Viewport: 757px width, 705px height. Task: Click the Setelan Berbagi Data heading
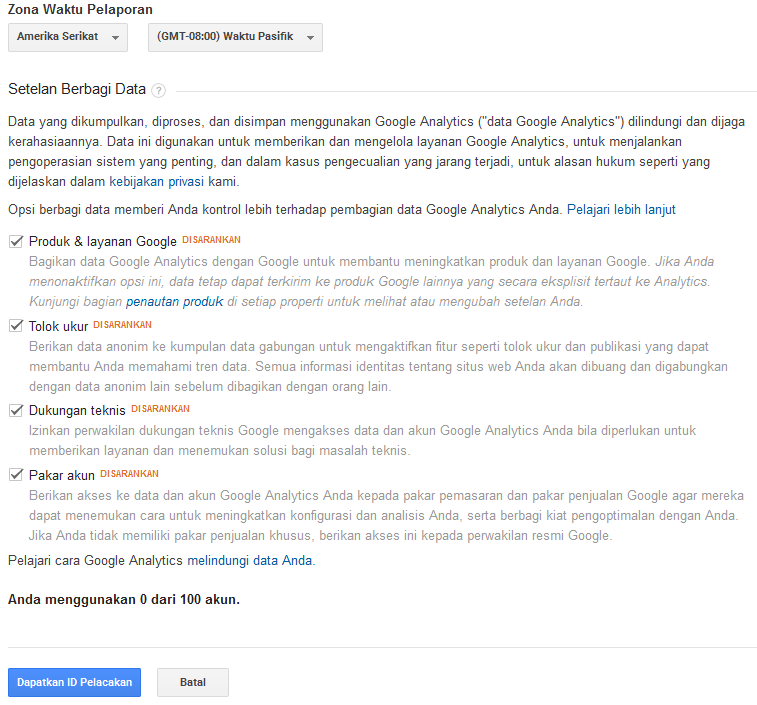coord(76,89)
